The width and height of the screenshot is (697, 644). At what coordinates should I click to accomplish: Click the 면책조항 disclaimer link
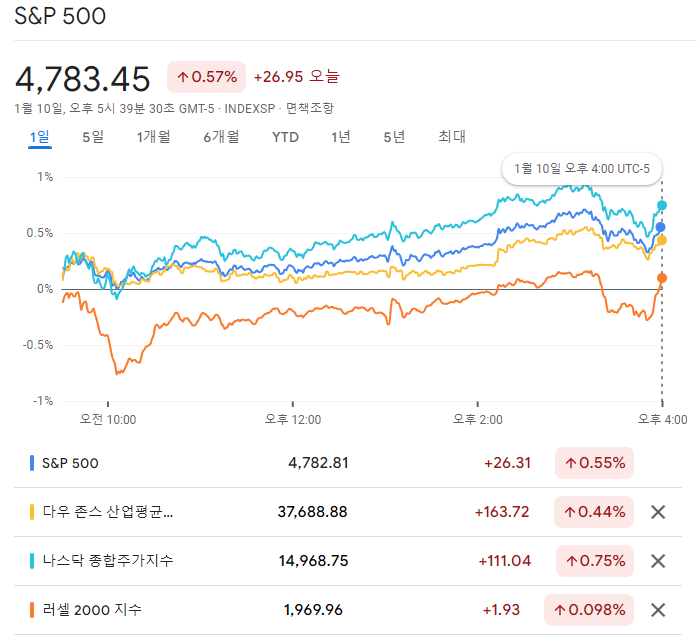click(309, 108)
